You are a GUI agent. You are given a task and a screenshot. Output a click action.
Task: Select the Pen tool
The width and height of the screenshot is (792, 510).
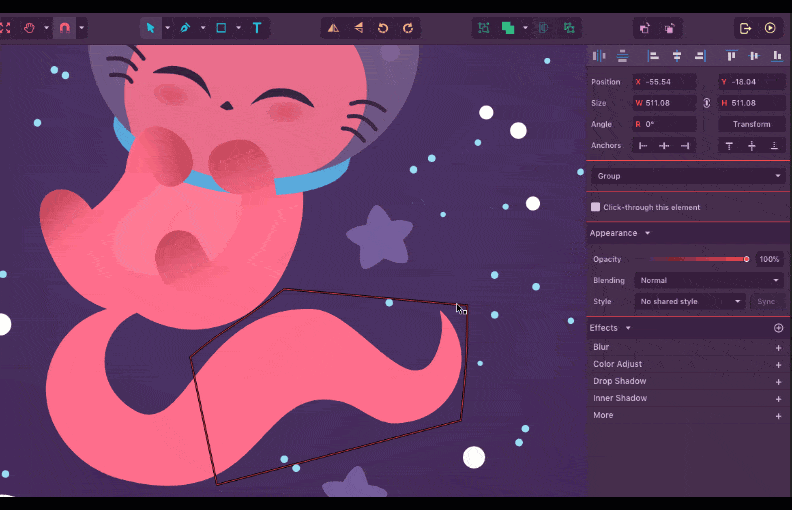point(185,28)
